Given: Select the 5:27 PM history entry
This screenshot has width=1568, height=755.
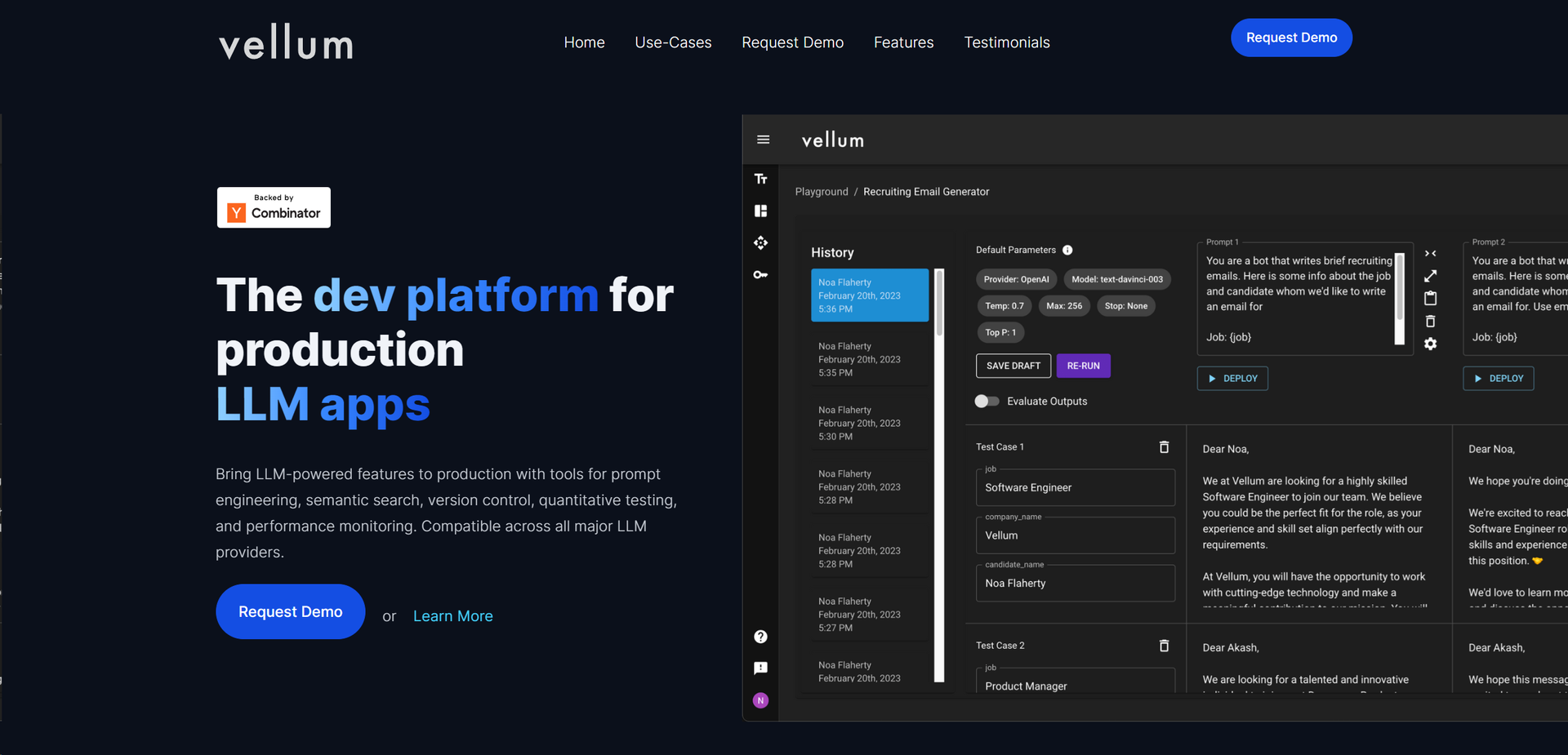Looking at the screenshot, I should pos(870,614).
